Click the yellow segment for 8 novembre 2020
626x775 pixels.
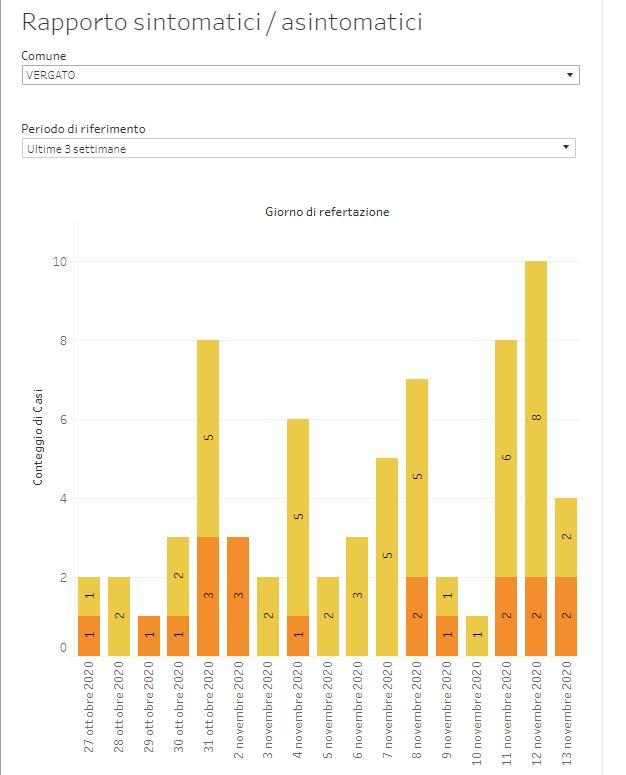(417, 477)
